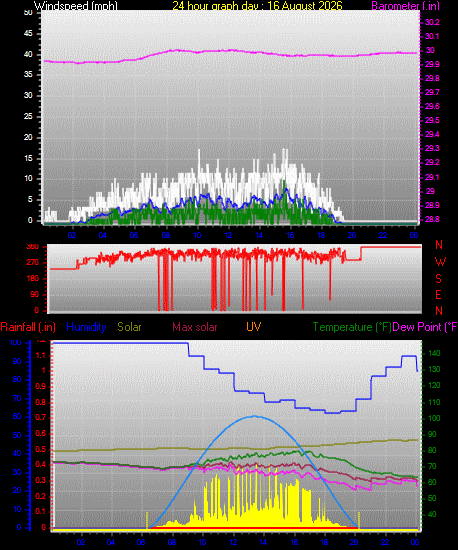Click the 100 tick on temperature axis
458x550 pixels.
433,418
